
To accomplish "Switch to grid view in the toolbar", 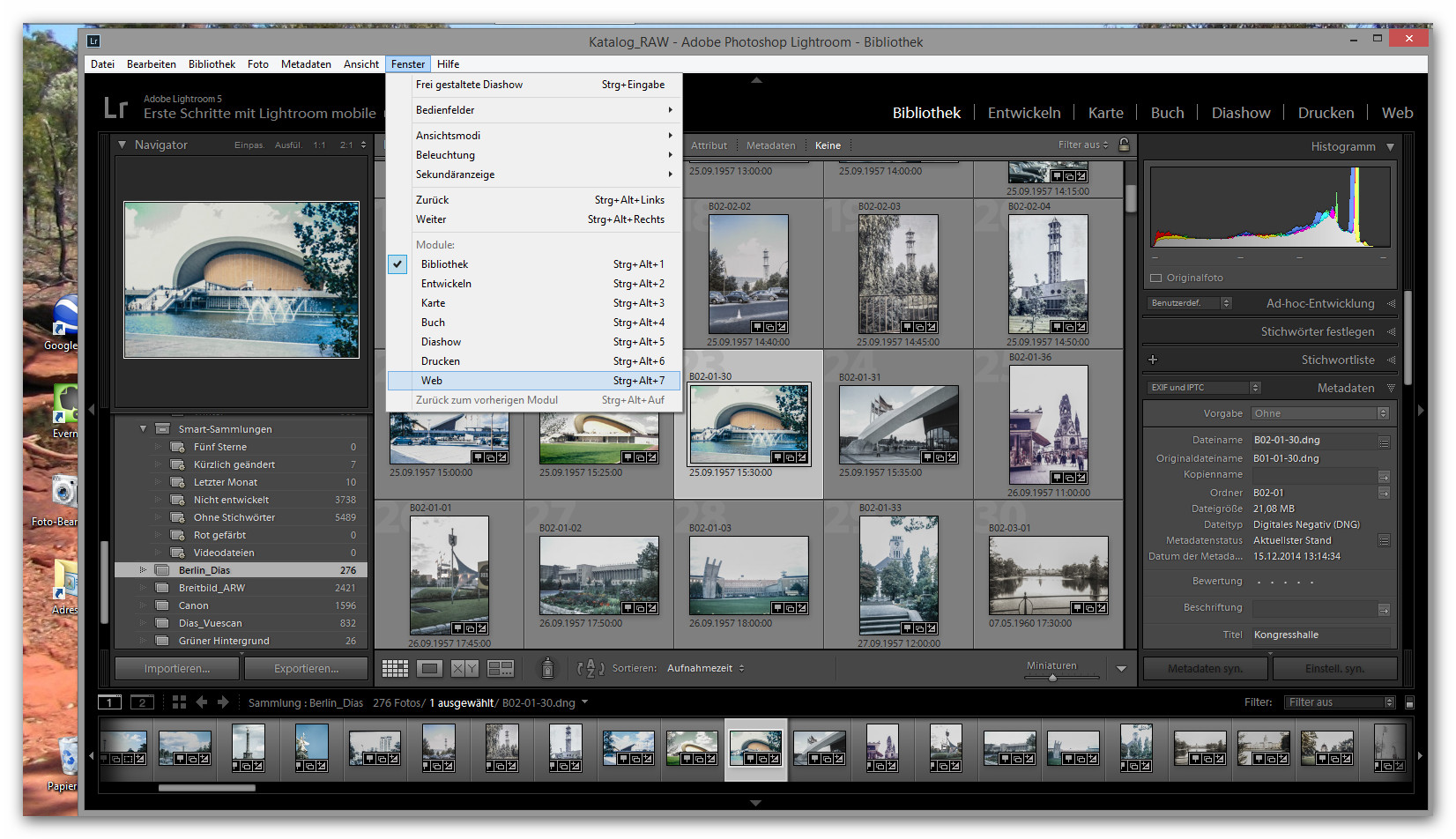I will pyautogui.click(x=395, y=669).
